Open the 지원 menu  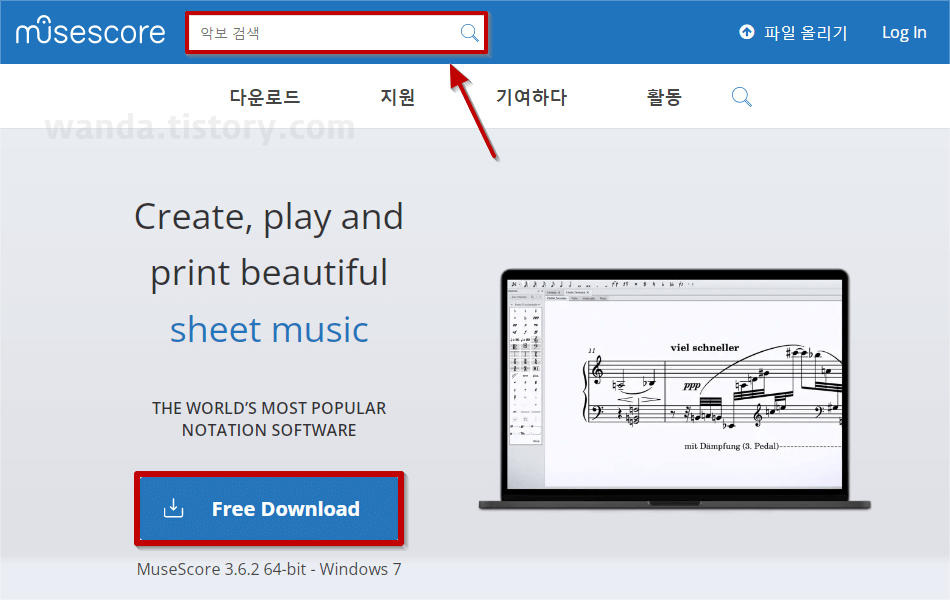pyautogui.click(x=397, y=97)
